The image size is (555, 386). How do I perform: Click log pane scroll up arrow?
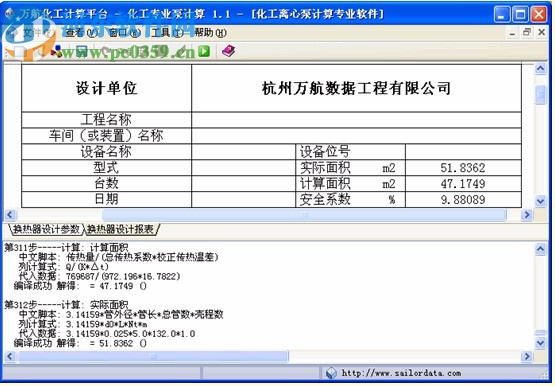pos(540,249)
